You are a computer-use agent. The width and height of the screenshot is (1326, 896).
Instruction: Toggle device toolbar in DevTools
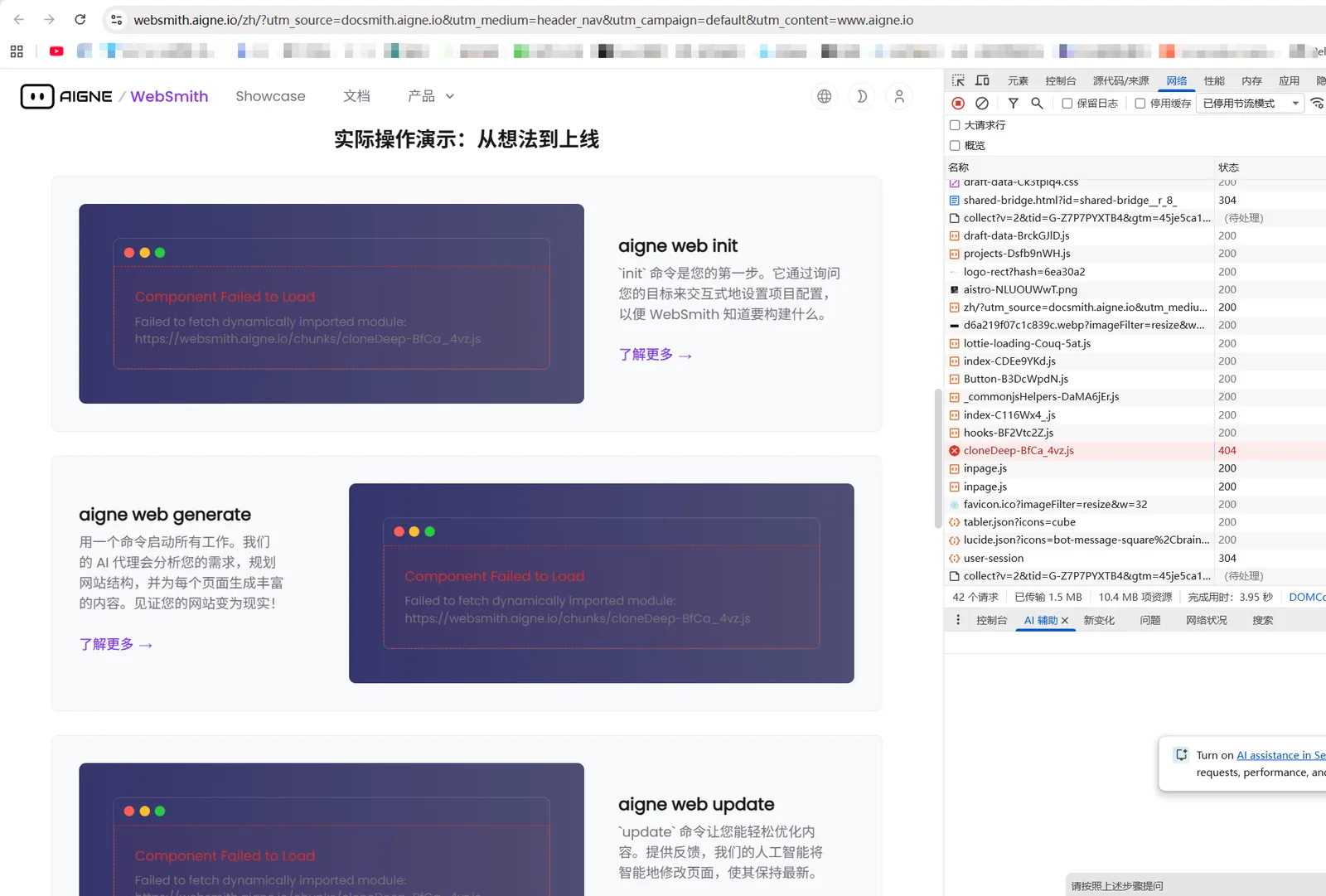[x=982, y=80]
